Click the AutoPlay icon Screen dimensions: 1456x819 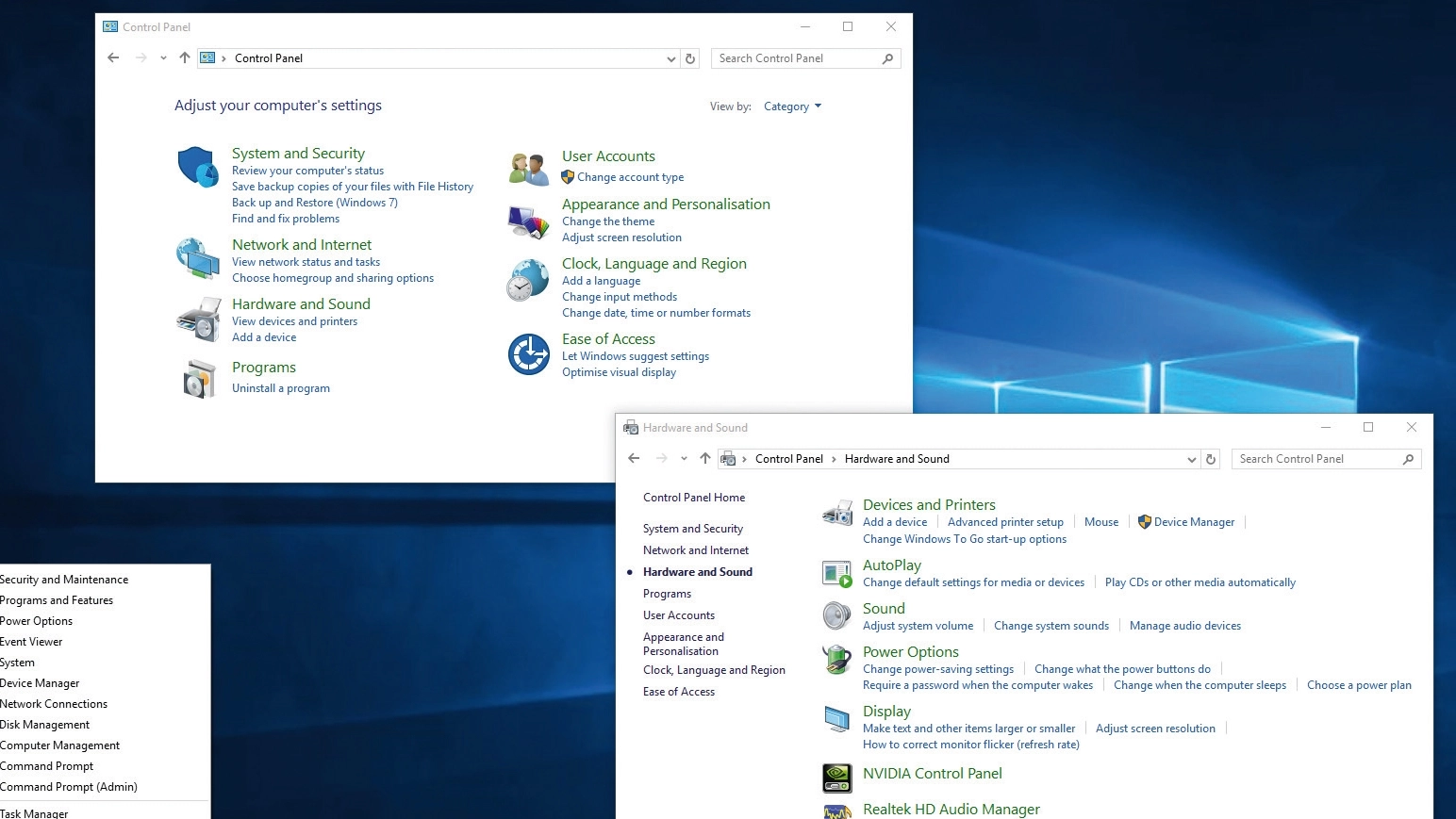(x=837, y=573)
